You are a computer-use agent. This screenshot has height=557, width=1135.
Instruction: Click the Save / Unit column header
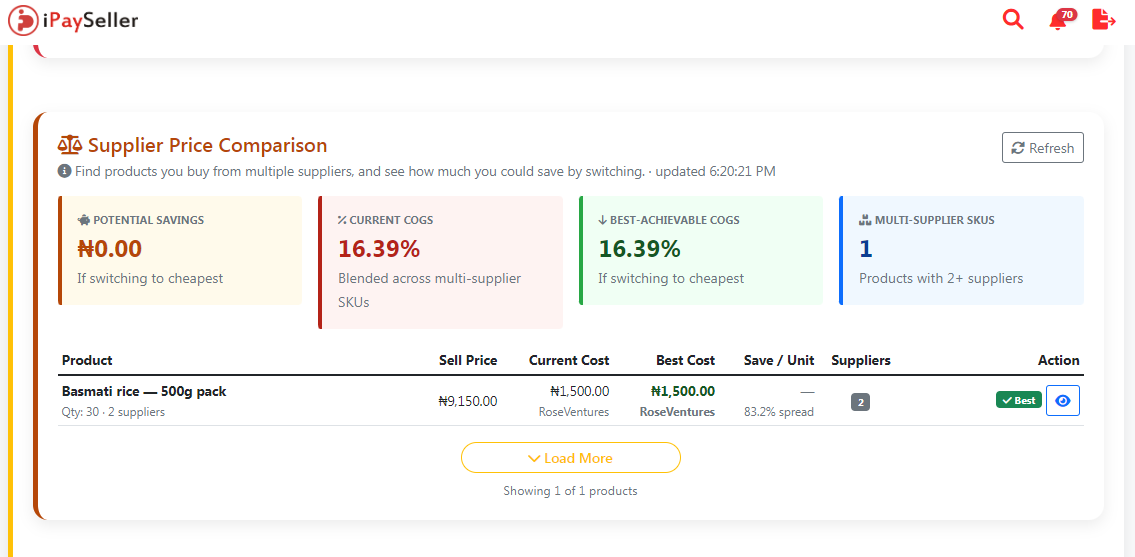[779, 360]
